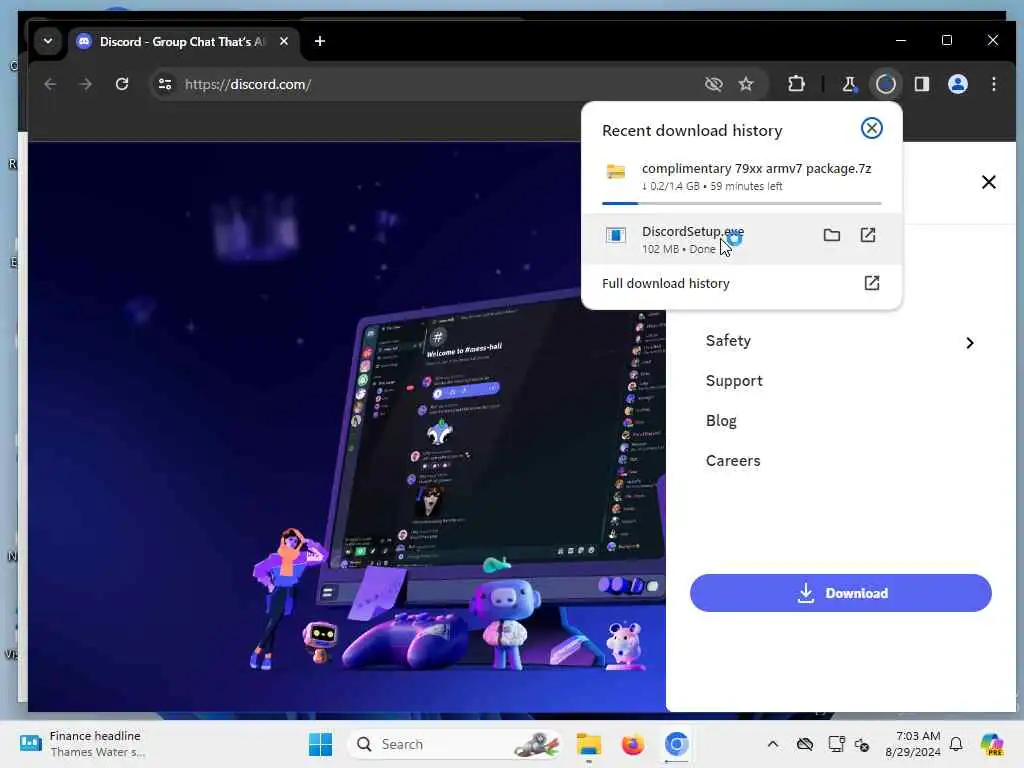Open the Finance headline widget

coord(81,744)
